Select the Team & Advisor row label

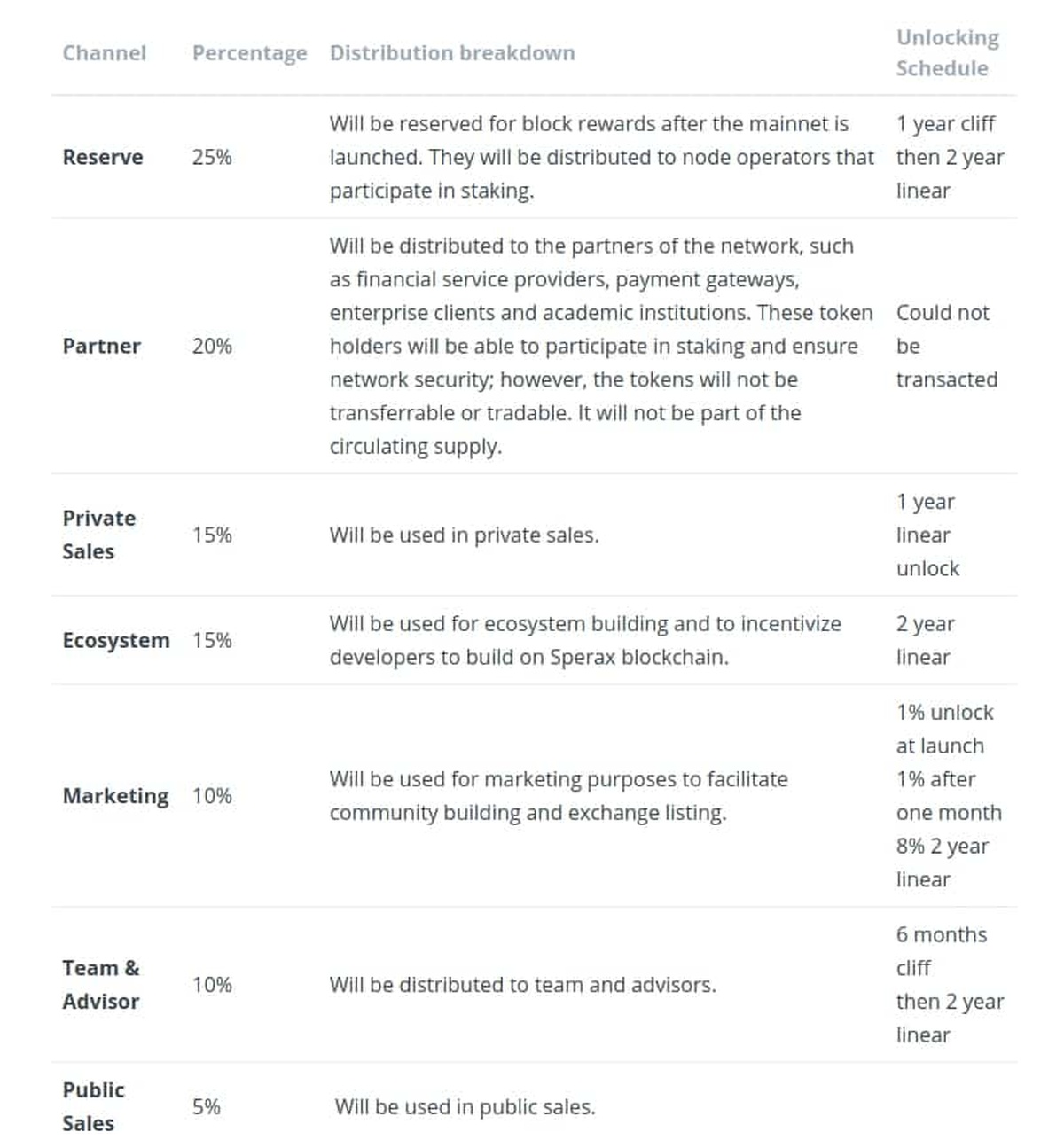click(x=100, y=984)
